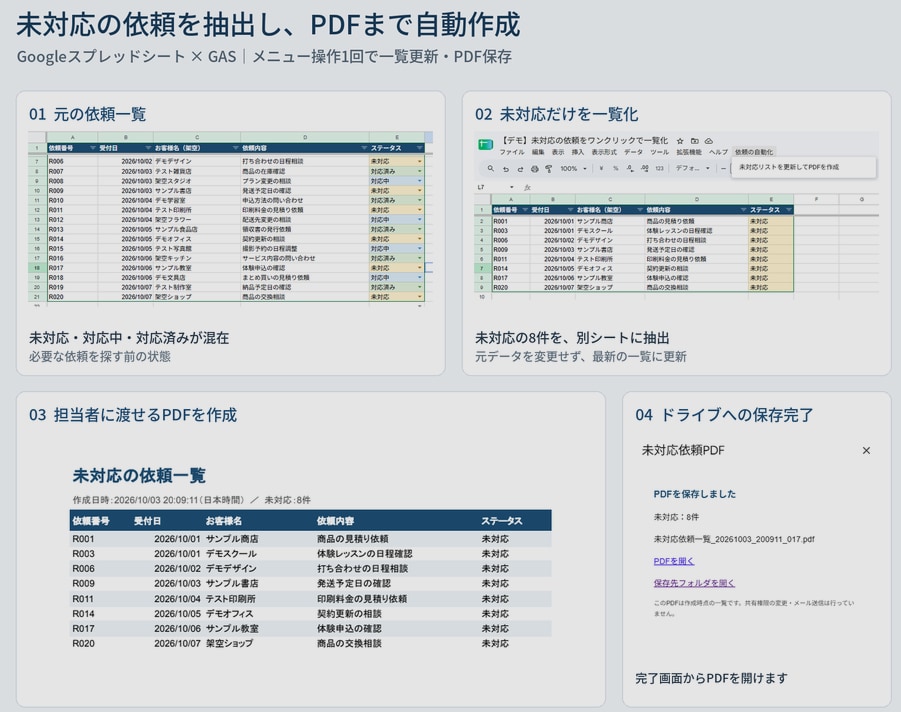Close the 未対応依頼PDF dialog
Screen dimensions: 901x712
[x=866, y=451]
